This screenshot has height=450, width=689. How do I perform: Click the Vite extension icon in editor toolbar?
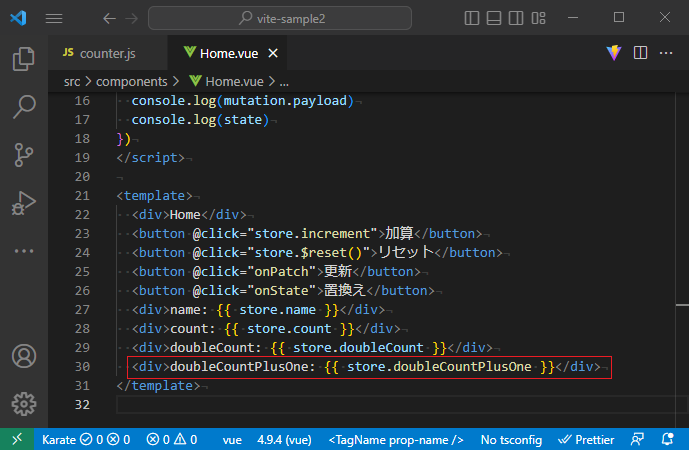coord(614,53)
